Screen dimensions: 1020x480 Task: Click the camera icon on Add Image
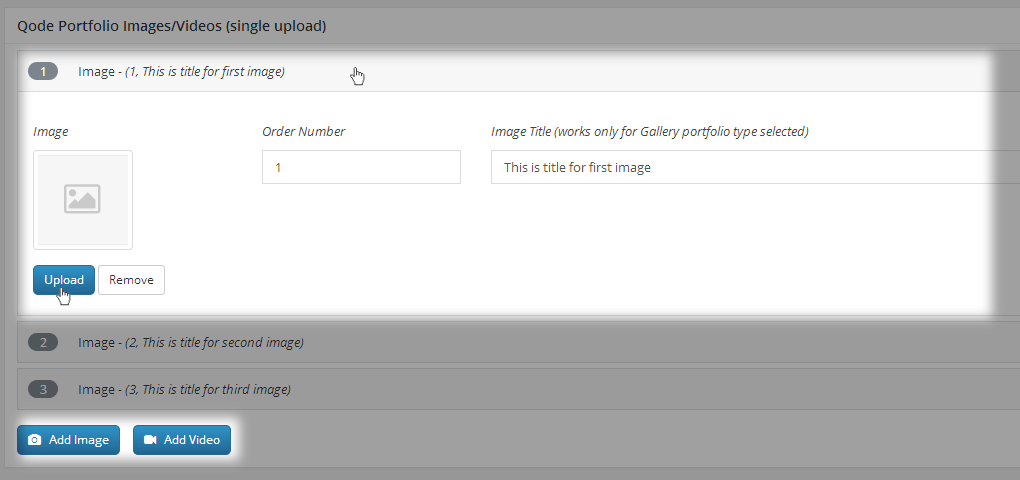coord(34,440)
